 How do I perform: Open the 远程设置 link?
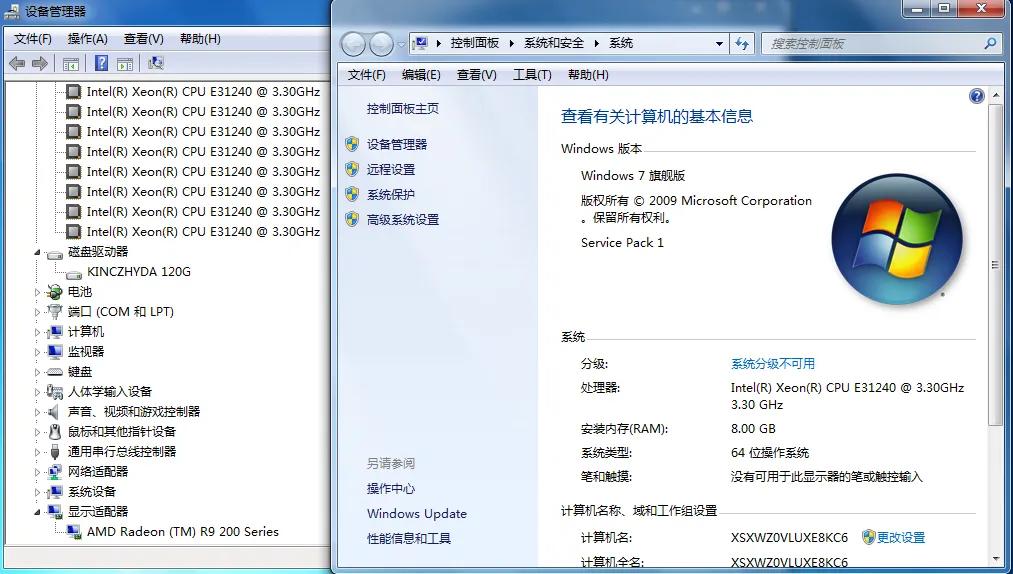[x=391, y=169]
